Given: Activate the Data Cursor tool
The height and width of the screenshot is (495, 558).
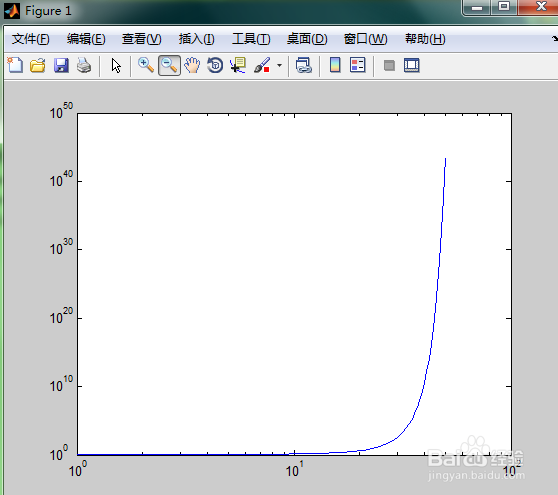Looking at the screenshot, I should [238, 65].
